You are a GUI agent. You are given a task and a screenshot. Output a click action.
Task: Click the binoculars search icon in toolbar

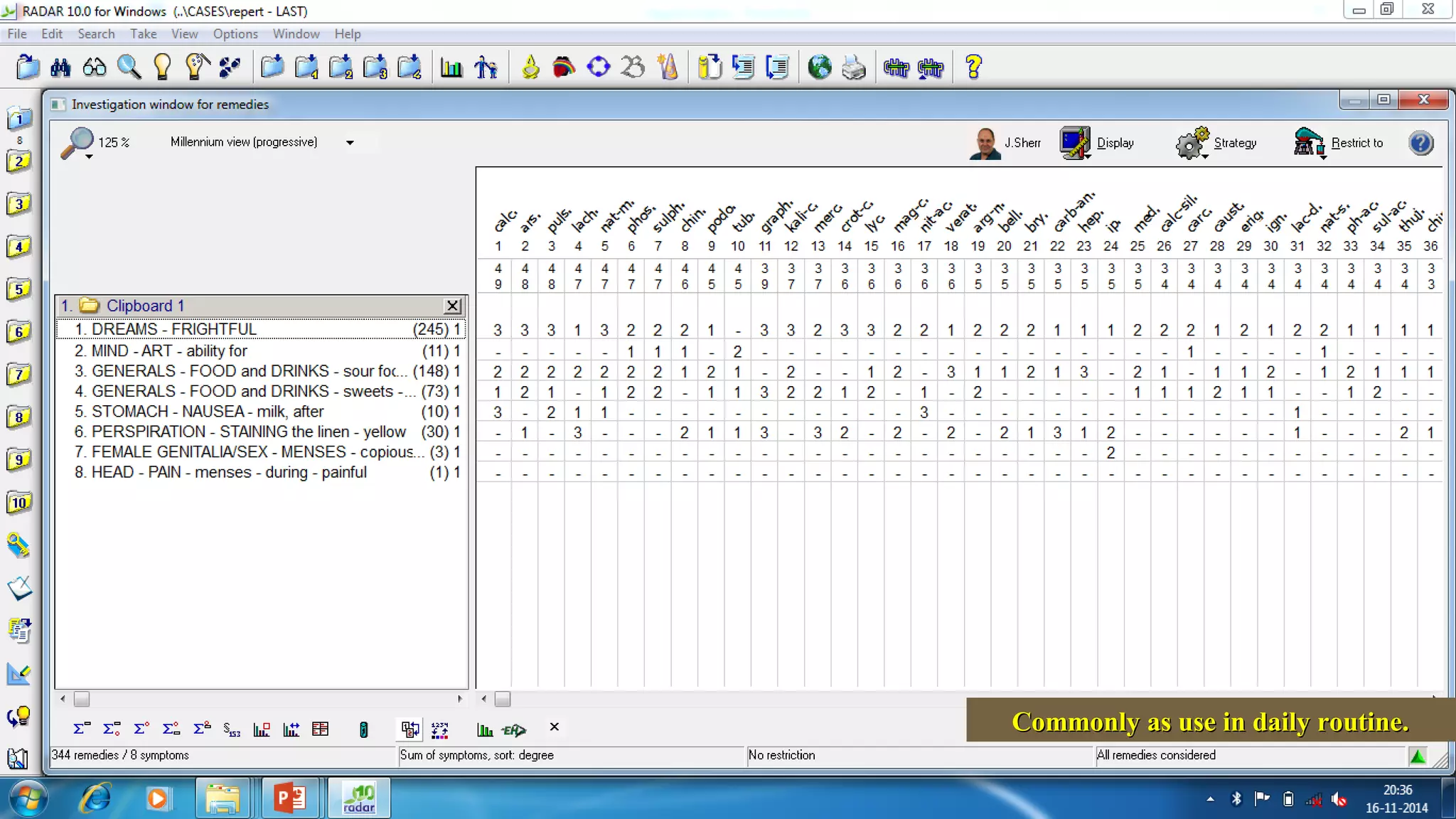tap(60, 68)
